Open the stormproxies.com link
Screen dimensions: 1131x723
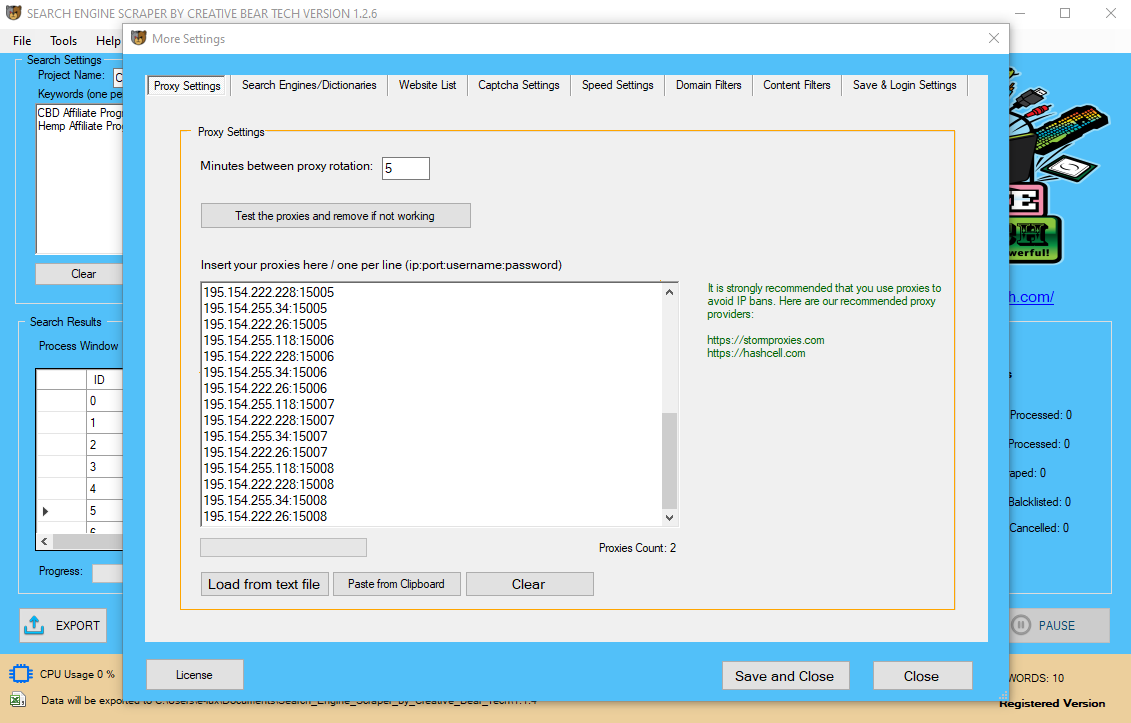tap(765, 339)
